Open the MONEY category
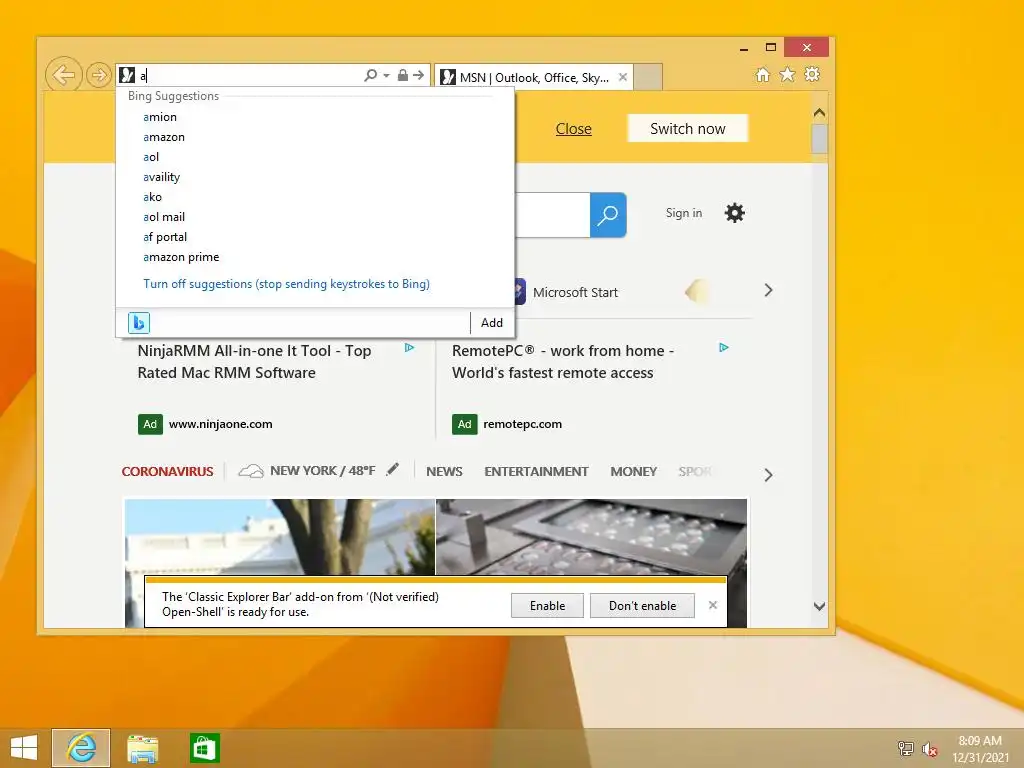The image size is (1024, 768). pos(633,472)
